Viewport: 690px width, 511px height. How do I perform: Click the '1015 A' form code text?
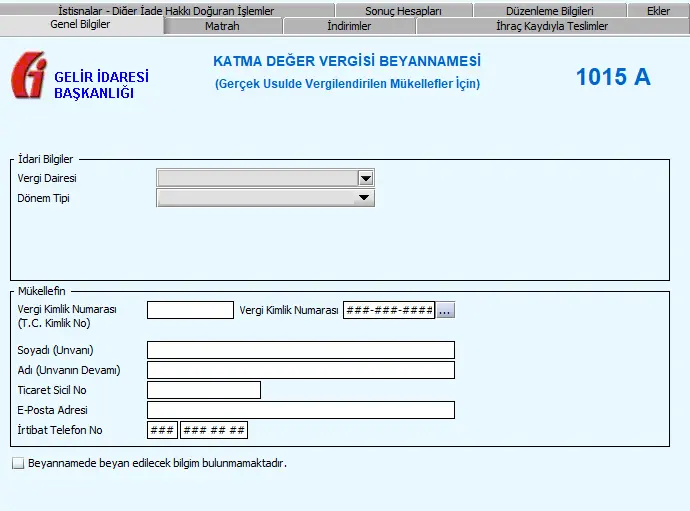613,77
